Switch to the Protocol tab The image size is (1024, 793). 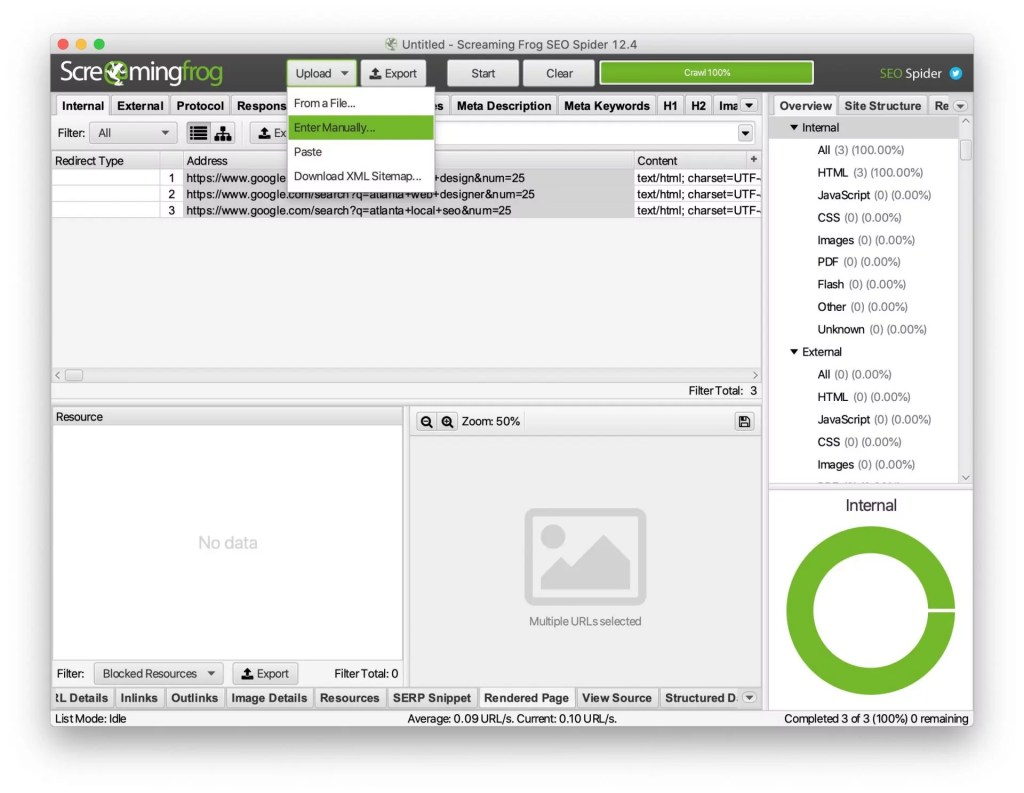click(x=200, y=106)
